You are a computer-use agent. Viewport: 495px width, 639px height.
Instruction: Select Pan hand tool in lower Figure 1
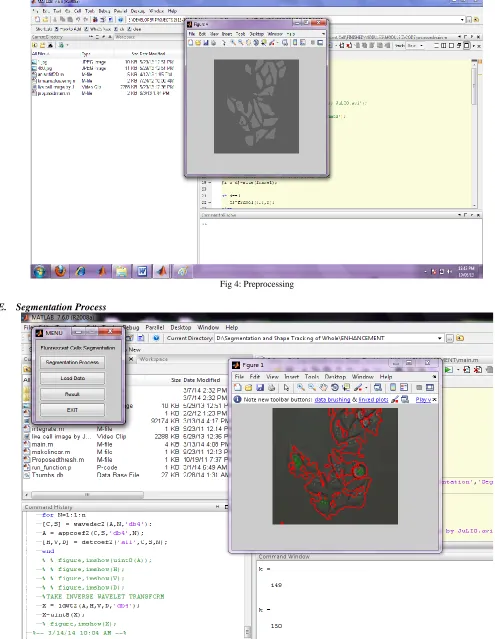click(323, 388)
